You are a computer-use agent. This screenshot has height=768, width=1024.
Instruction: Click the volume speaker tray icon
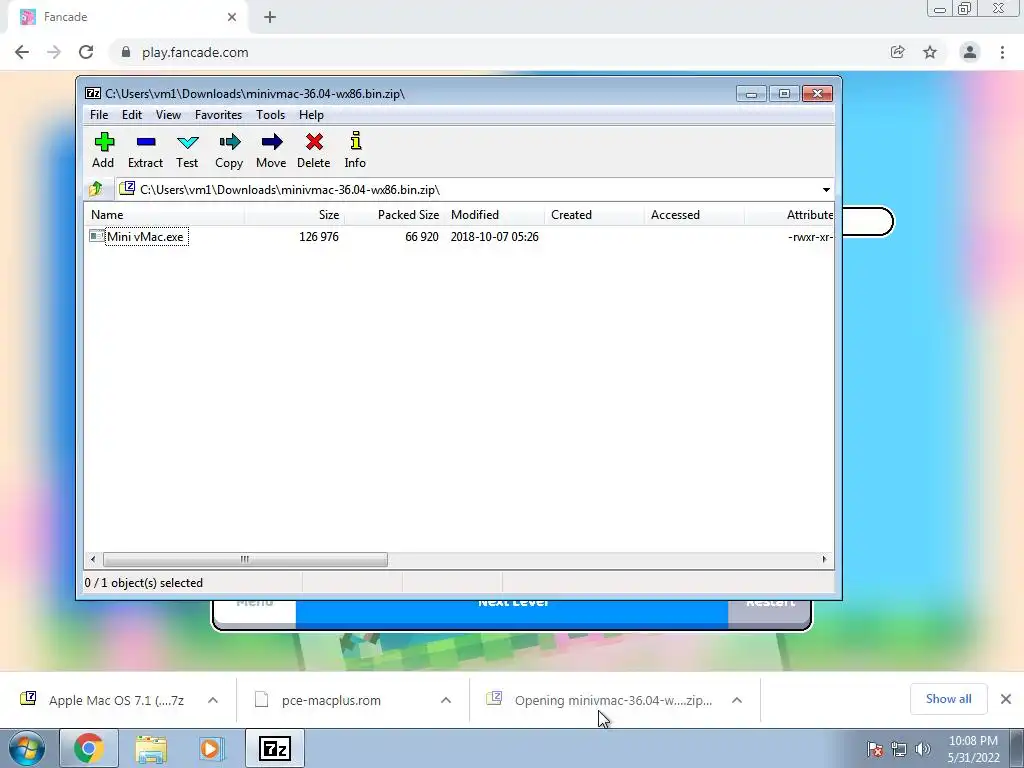tap(923, 749)
